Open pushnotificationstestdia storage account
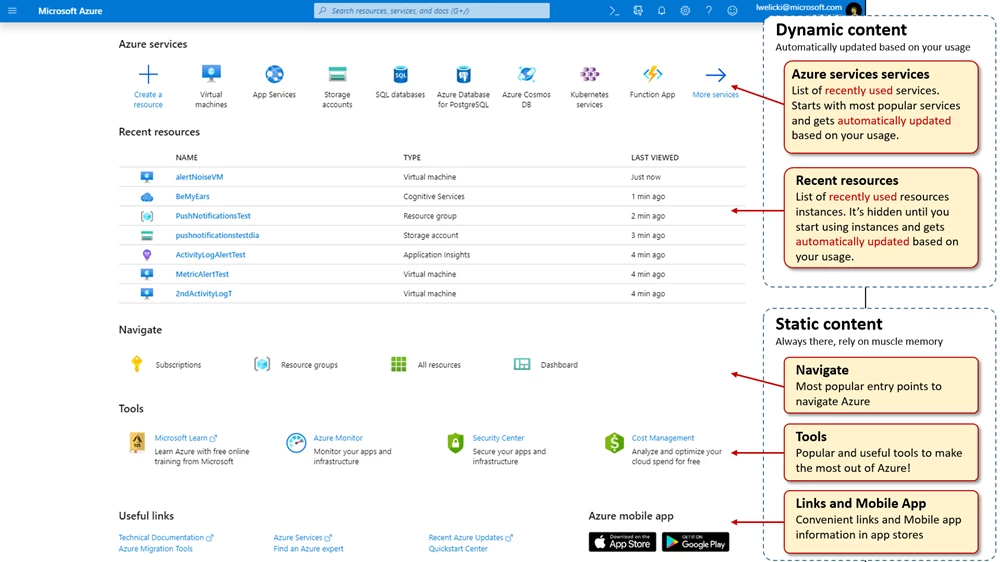Screen dimensions: 1000x562 coord(217,235)
